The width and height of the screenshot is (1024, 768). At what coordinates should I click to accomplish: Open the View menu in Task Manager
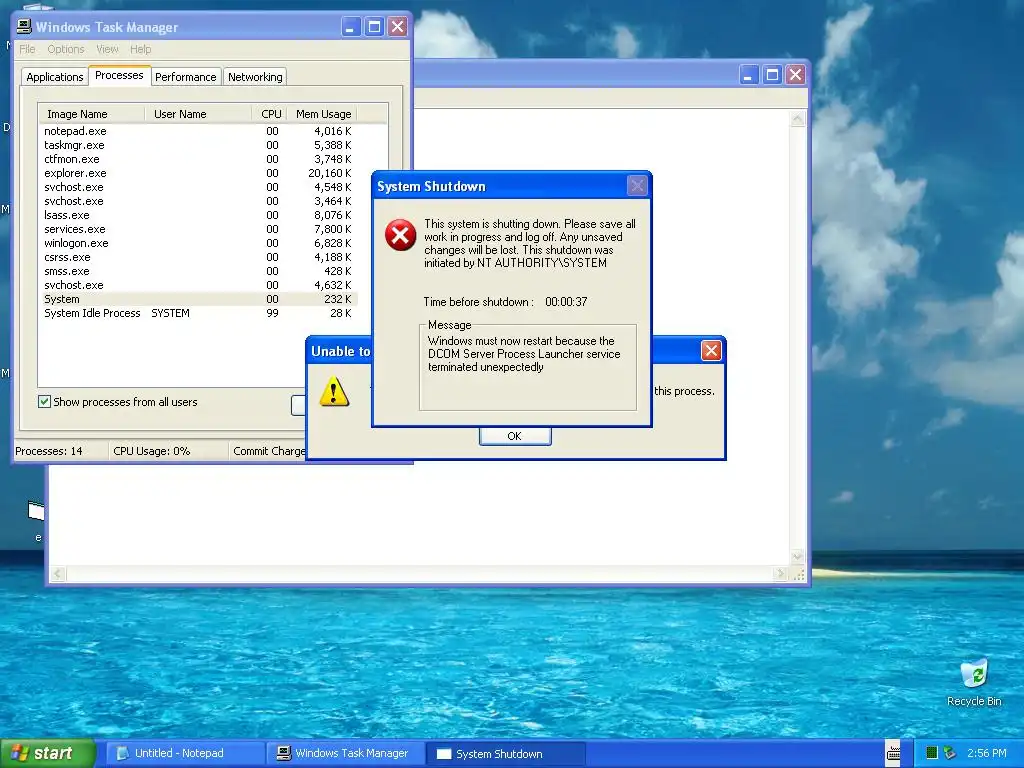coord(107,49)
